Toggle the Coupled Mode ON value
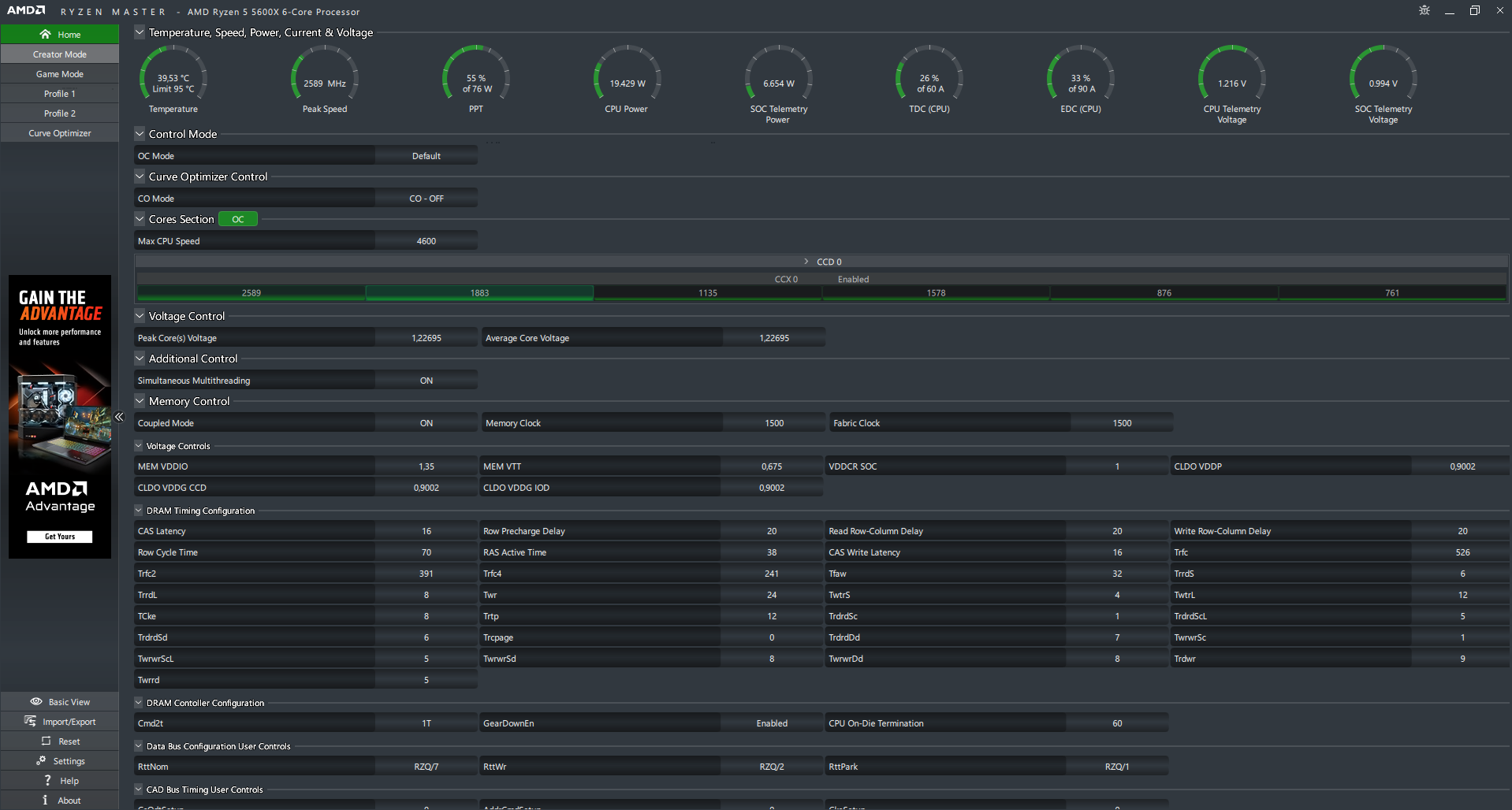1512x810 pixels. [x=426, y=423]
